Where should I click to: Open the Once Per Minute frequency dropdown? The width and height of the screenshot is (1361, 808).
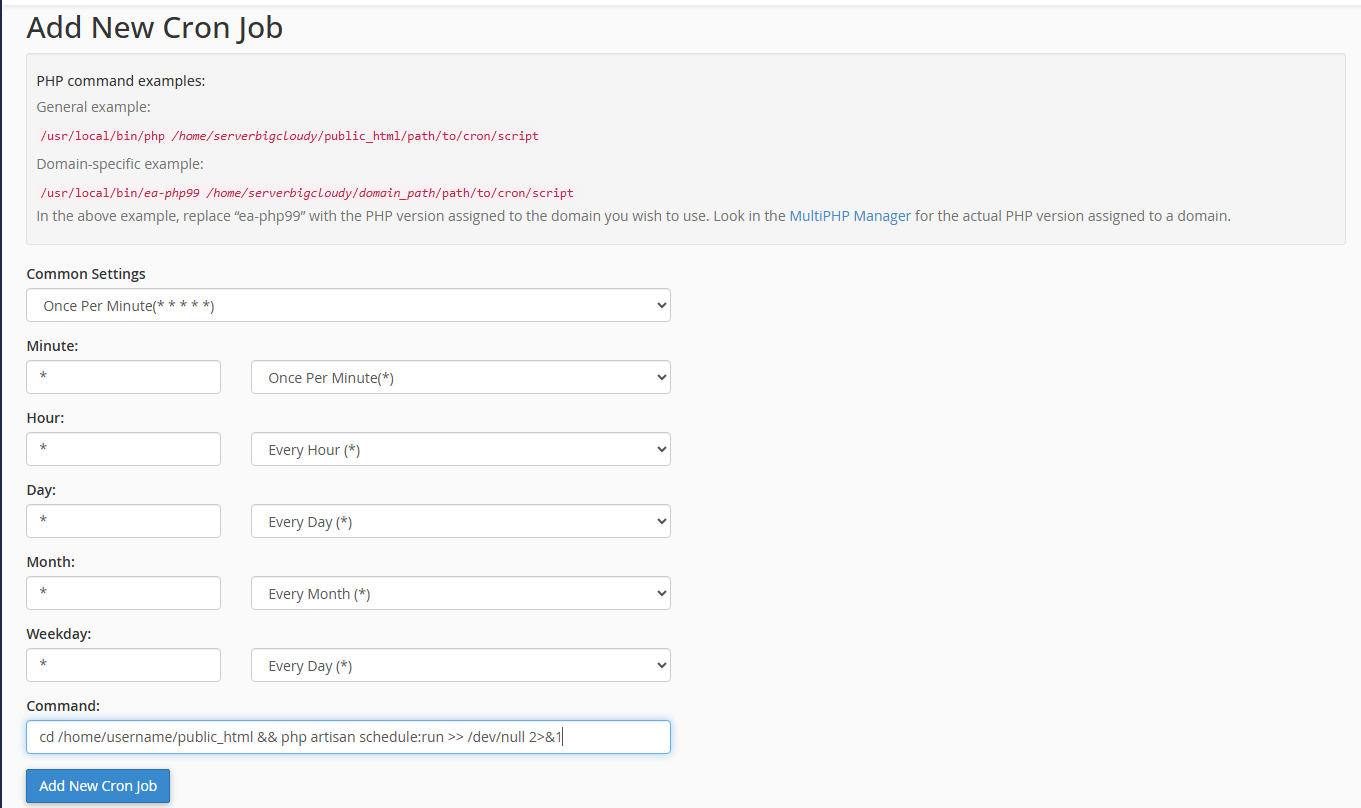460,377
